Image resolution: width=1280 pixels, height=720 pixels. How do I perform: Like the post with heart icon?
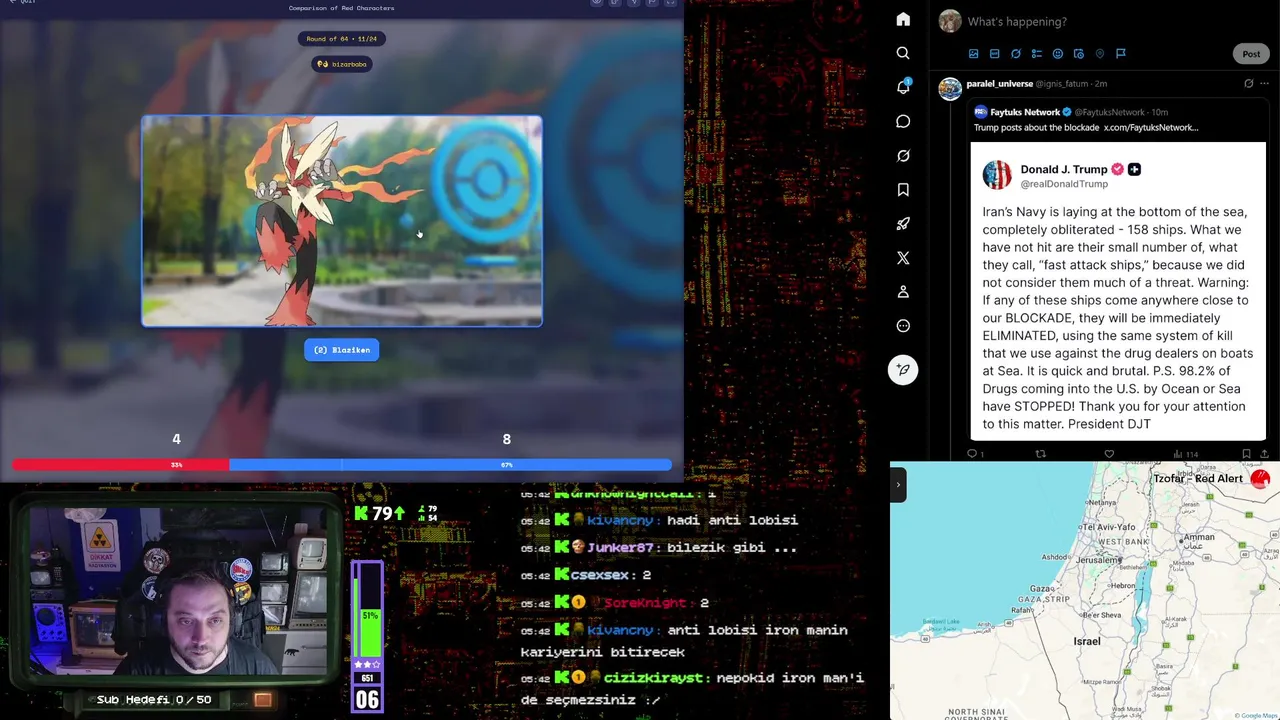(1109, 454)
